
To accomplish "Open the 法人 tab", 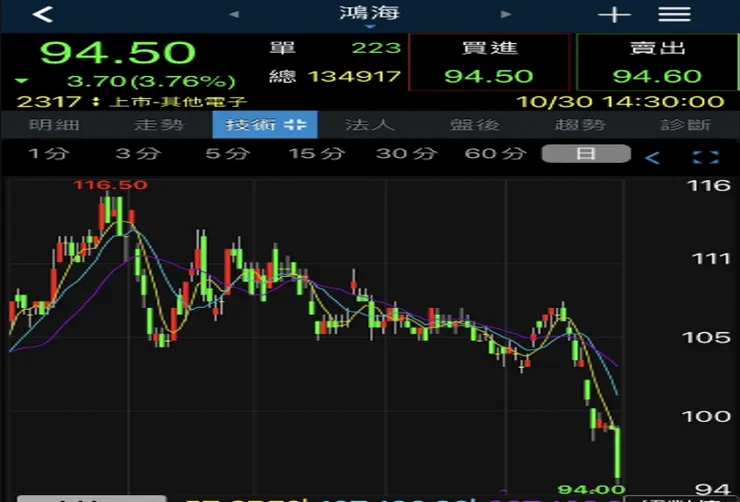I will 370,125.
